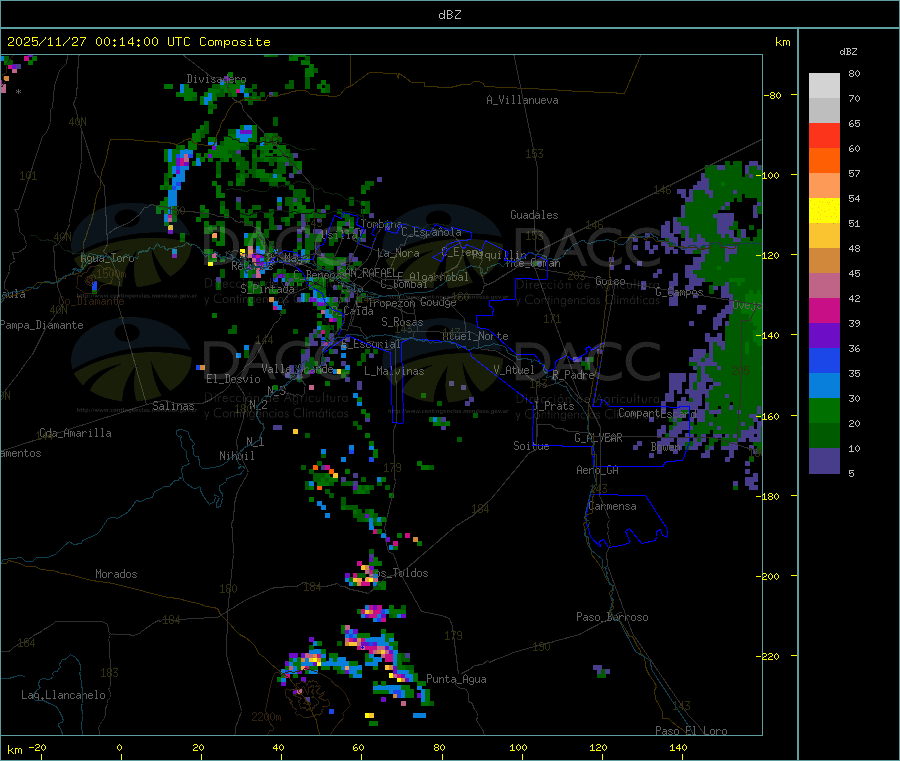The width and height of the screenshot is (900, 761).
Task: Click the Lag.Llancanelo location label
Action: [x=63, y=695]
